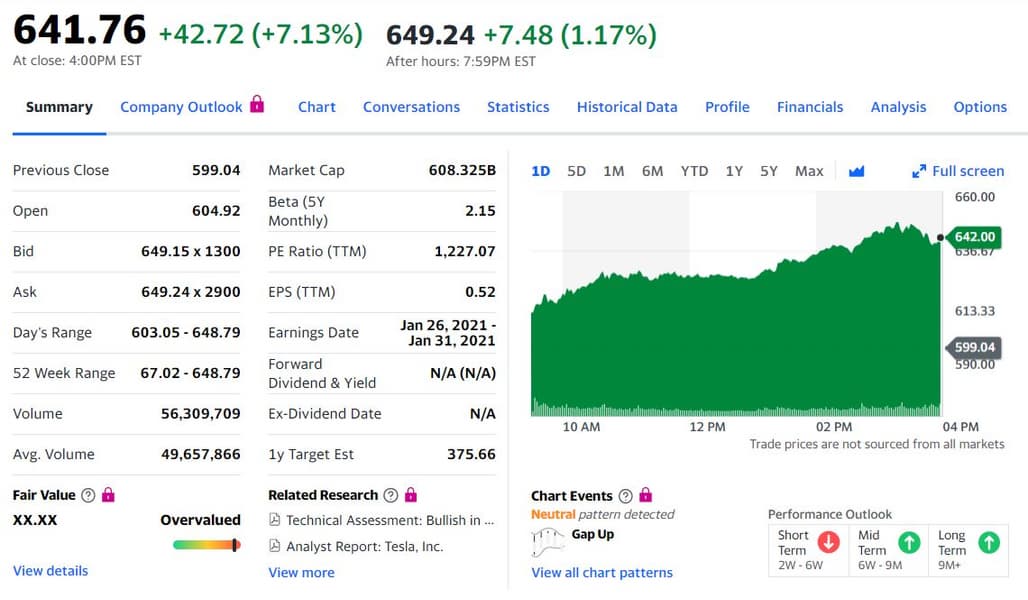Switch chart range to 5D
1028x600 pixels.
tap(577, 171)
